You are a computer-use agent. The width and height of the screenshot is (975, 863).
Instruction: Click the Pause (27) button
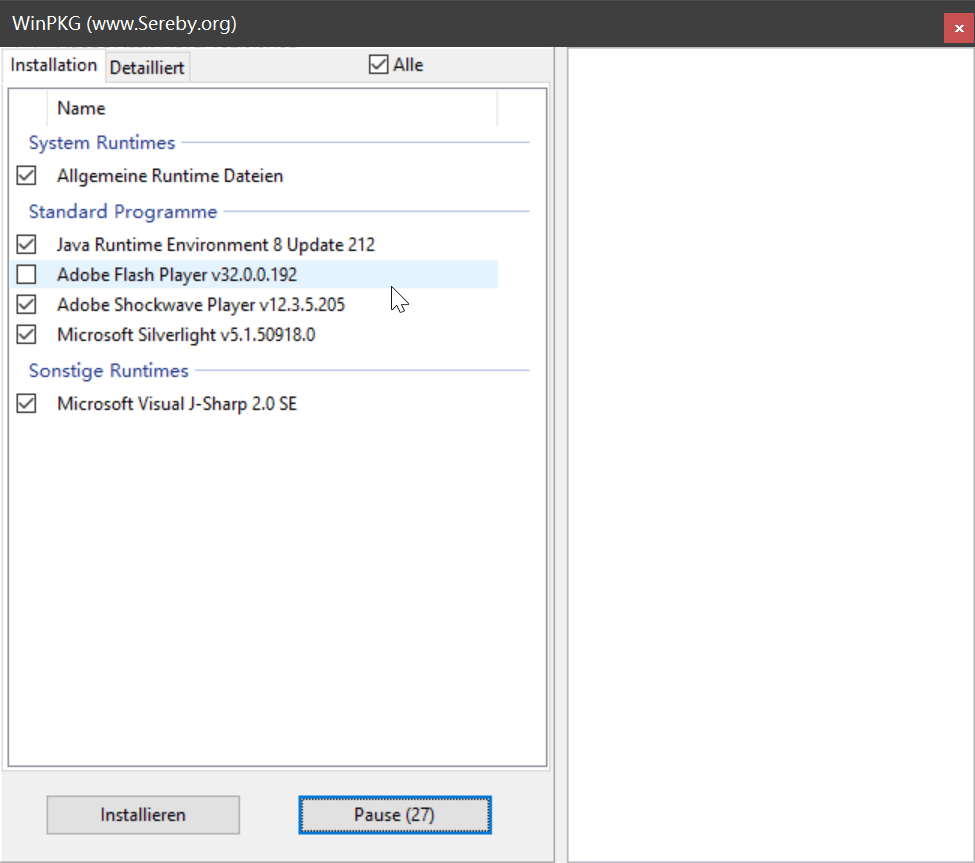click(395, 815)
